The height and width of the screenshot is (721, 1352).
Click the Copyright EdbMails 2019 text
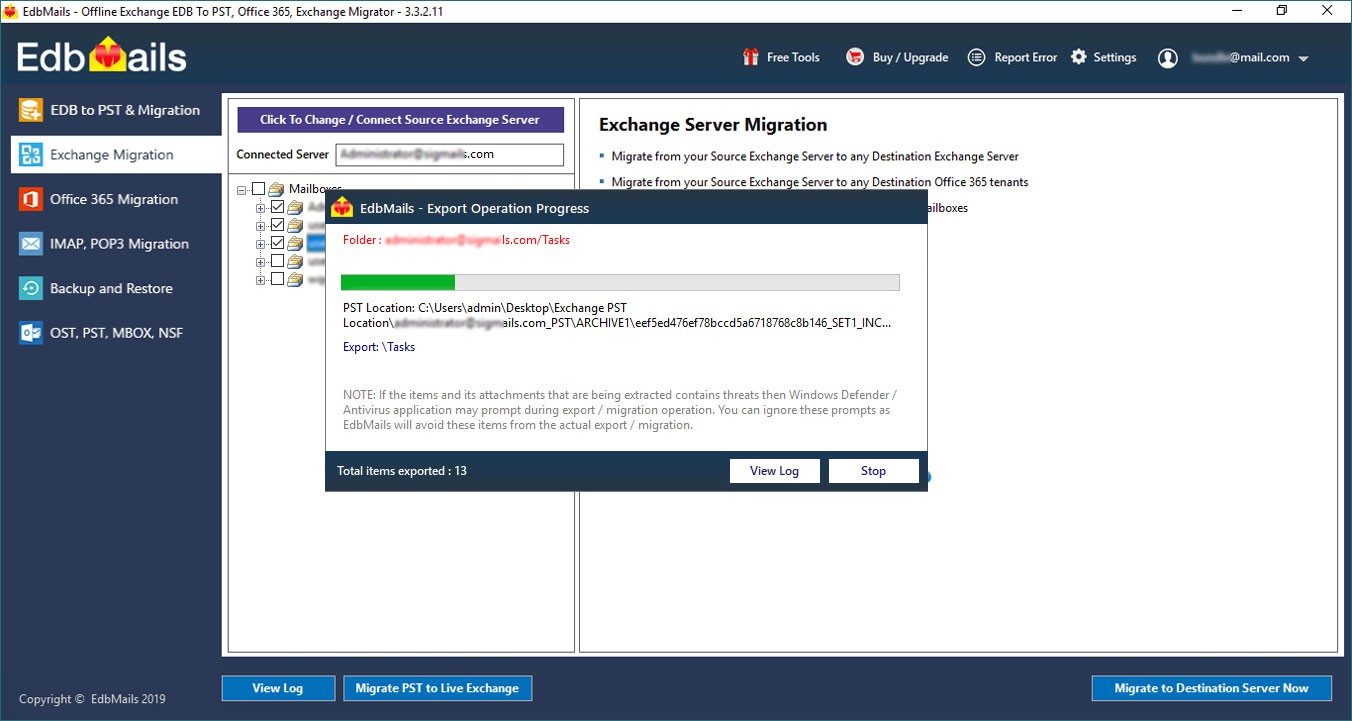pyautogui.click(x=92, y=699)
